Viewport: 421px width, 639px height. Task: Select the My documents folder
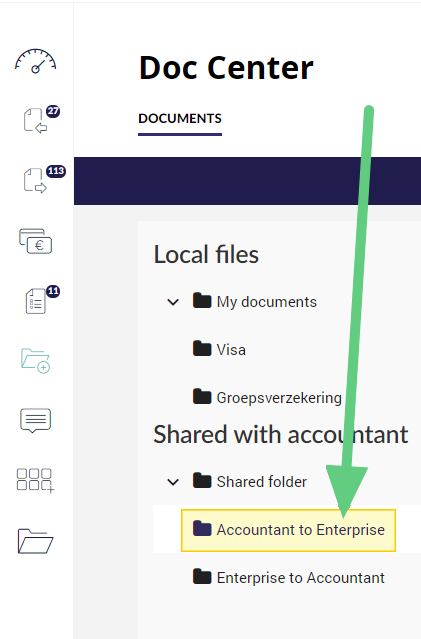[x=267, y=302]
